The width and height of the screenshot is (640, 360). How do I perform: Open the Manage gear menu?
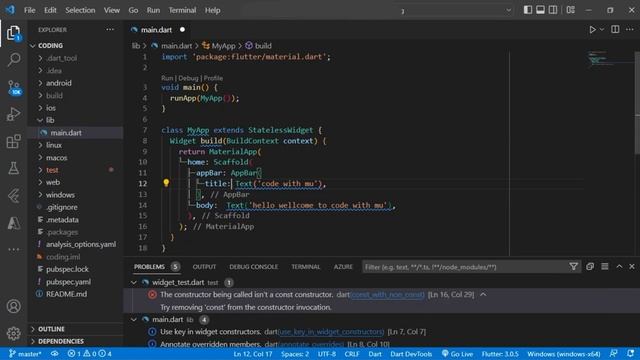point(13,333)
